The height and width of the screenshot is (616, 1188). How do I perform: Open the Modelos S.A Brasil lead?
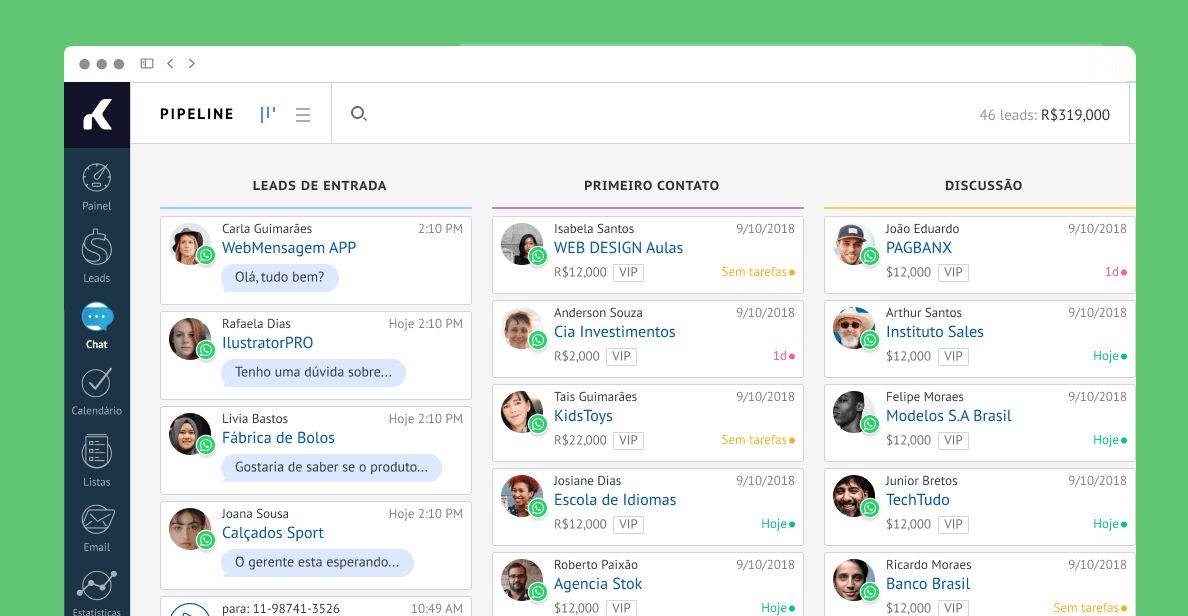[x=949, y=416]
